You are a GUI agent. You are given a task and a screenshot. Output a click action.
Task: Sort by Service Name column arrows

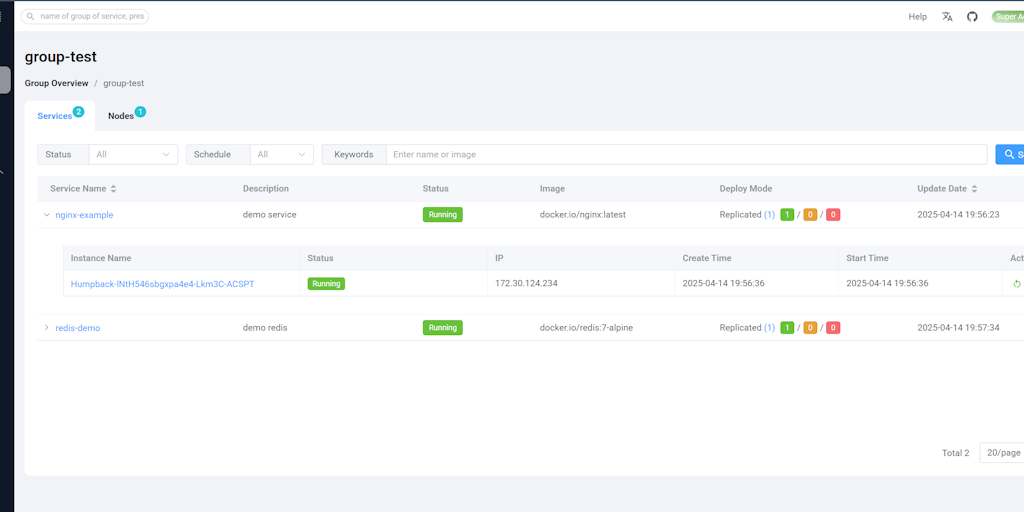point(113,189)
